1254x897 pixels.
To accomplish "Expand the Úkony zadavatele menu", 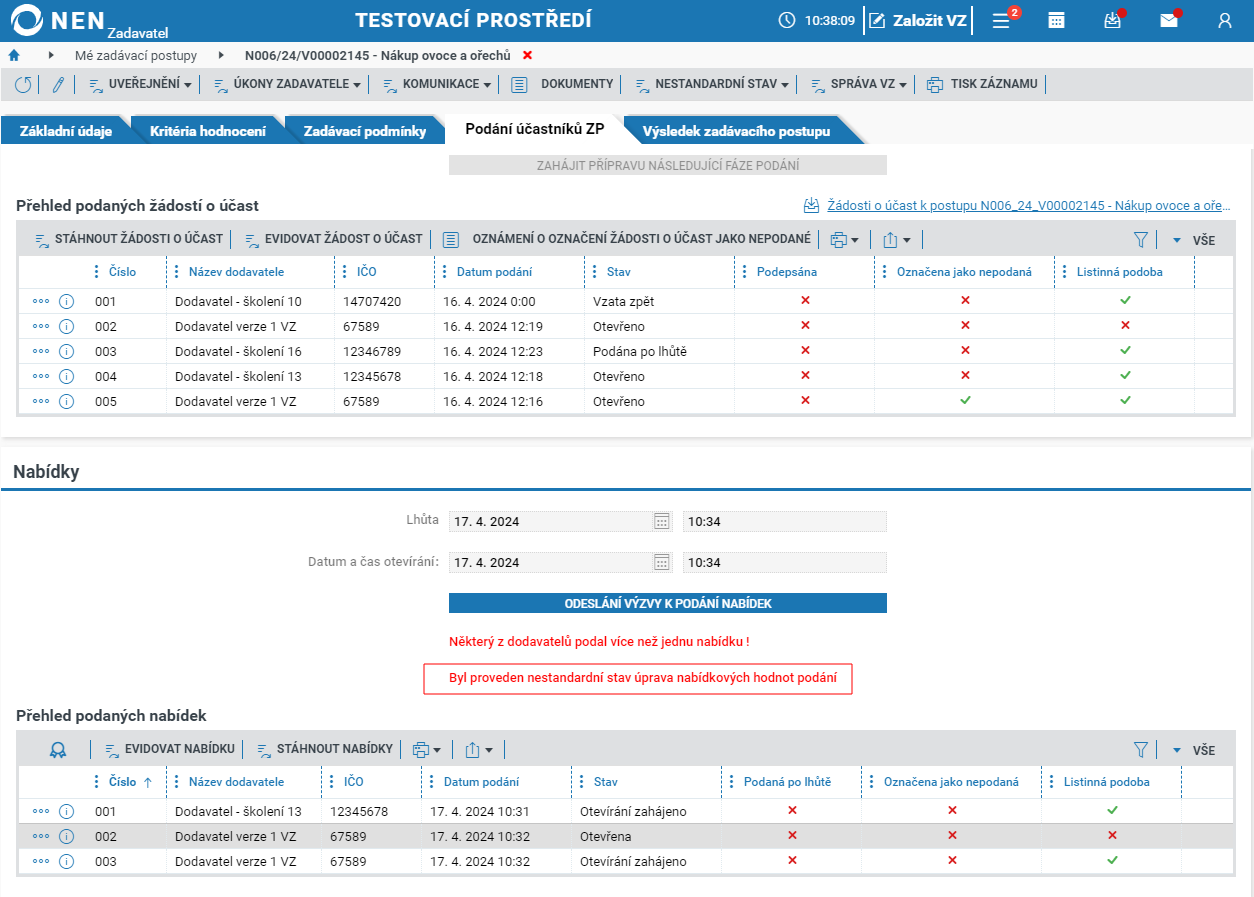I will (x=287, y=85).
